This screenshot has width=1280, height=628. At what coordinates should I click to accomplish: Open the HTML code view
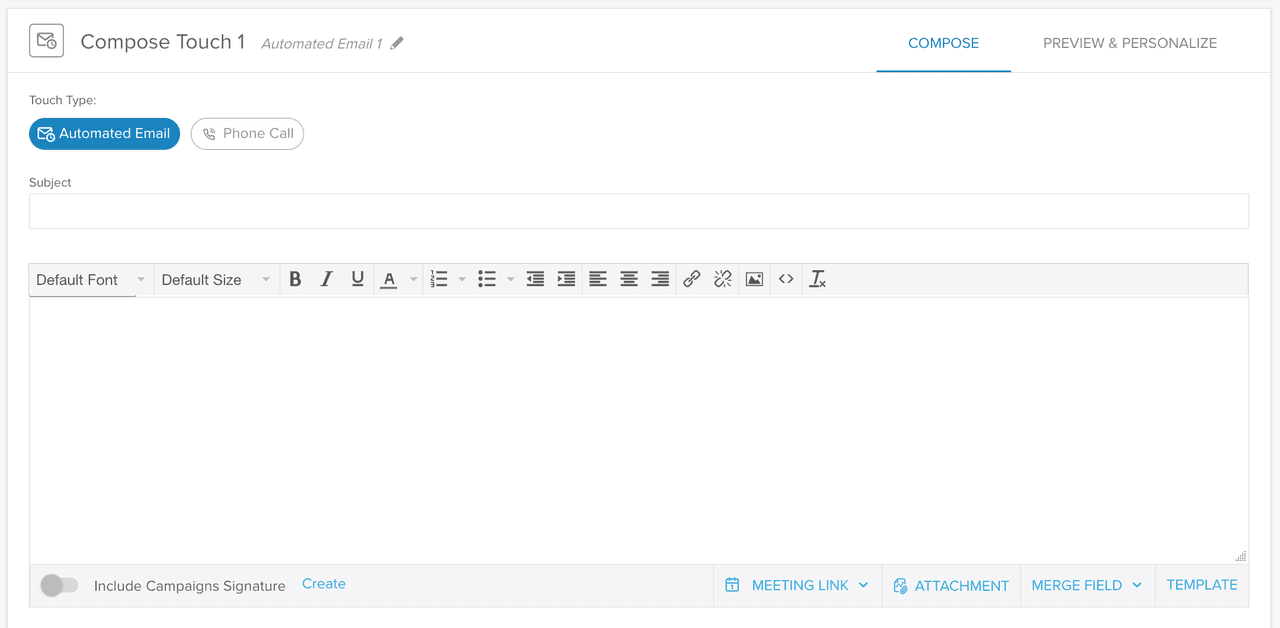(785, 279)
